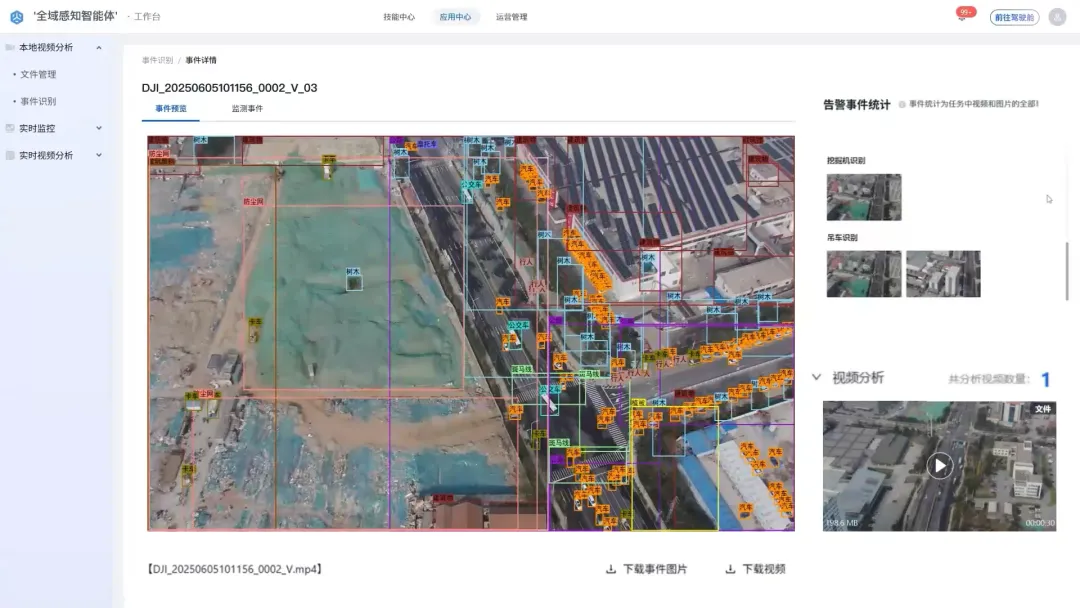Switch to the 监测事件 tab
Screen dimensions: 1080x608
pyautogui.click(x=247, y=109)
